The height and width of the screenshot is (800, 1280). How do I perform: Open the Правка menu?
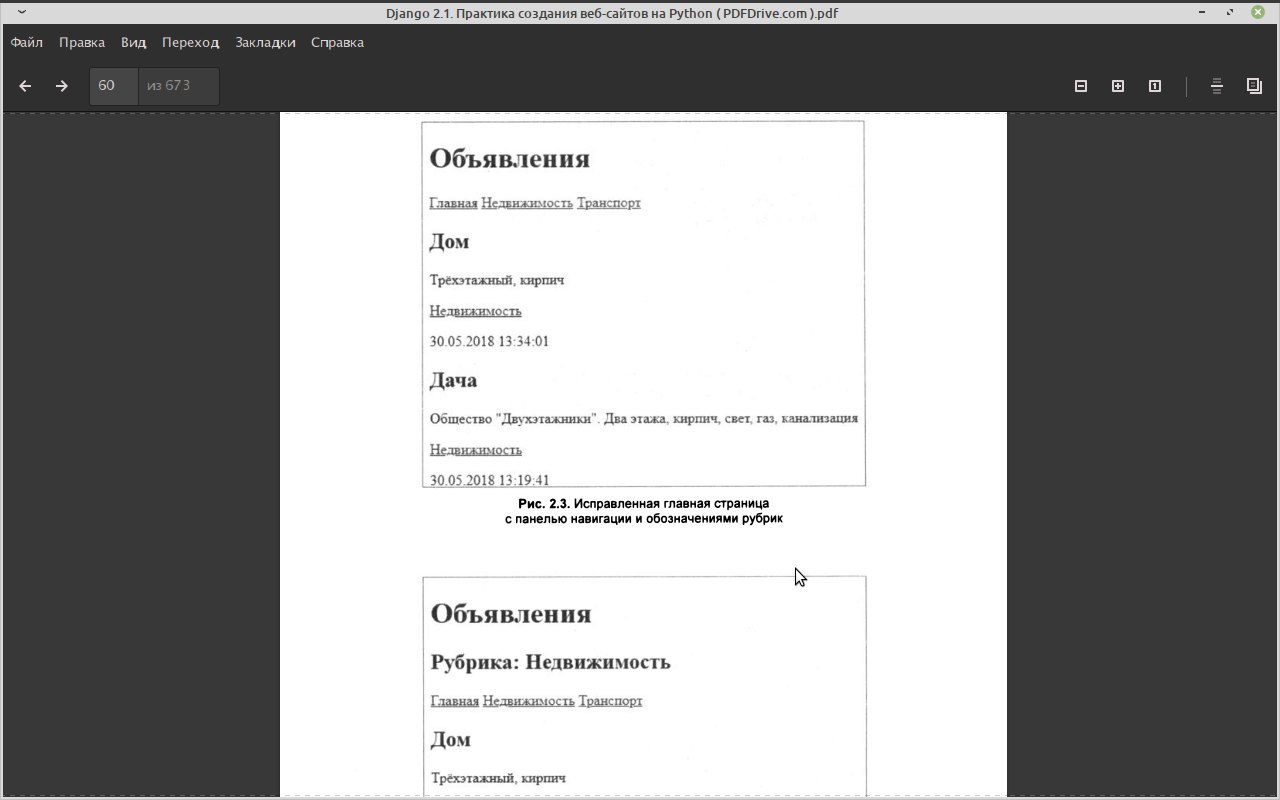click(82, 42)
